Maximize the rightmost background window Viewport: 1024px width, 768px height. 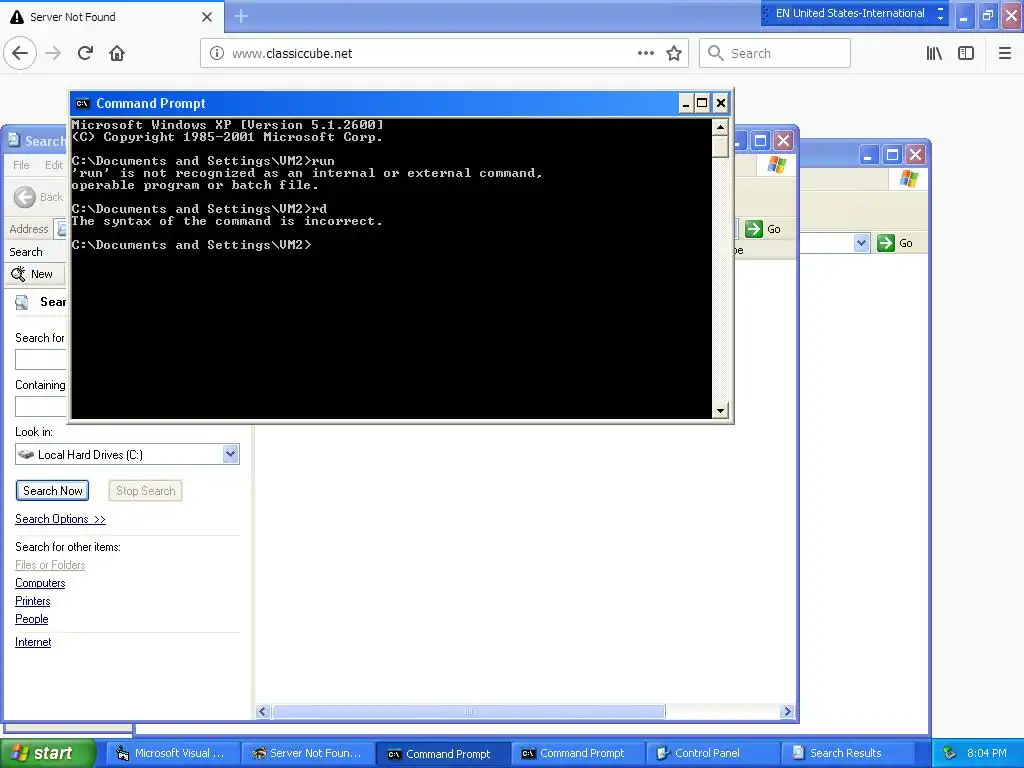click(892, 155)
